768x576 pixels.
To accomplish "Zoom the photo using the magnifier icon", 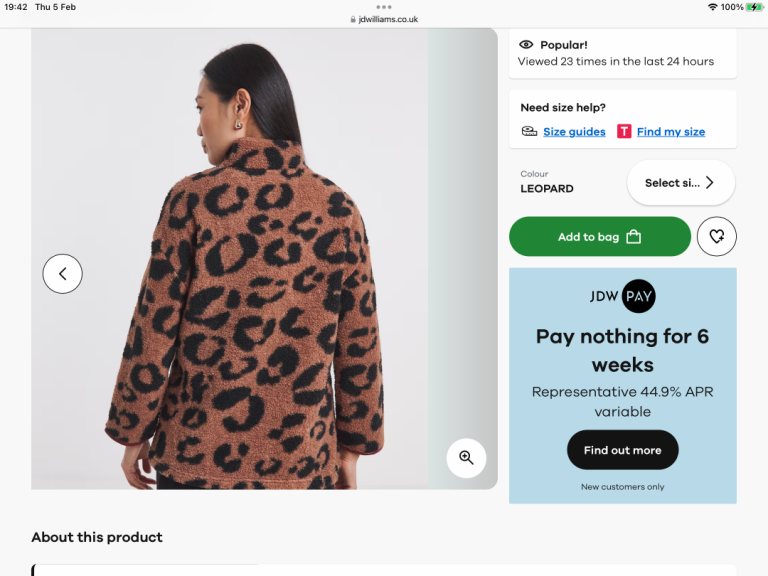I will pyautogui.click(x=466, y=458).
